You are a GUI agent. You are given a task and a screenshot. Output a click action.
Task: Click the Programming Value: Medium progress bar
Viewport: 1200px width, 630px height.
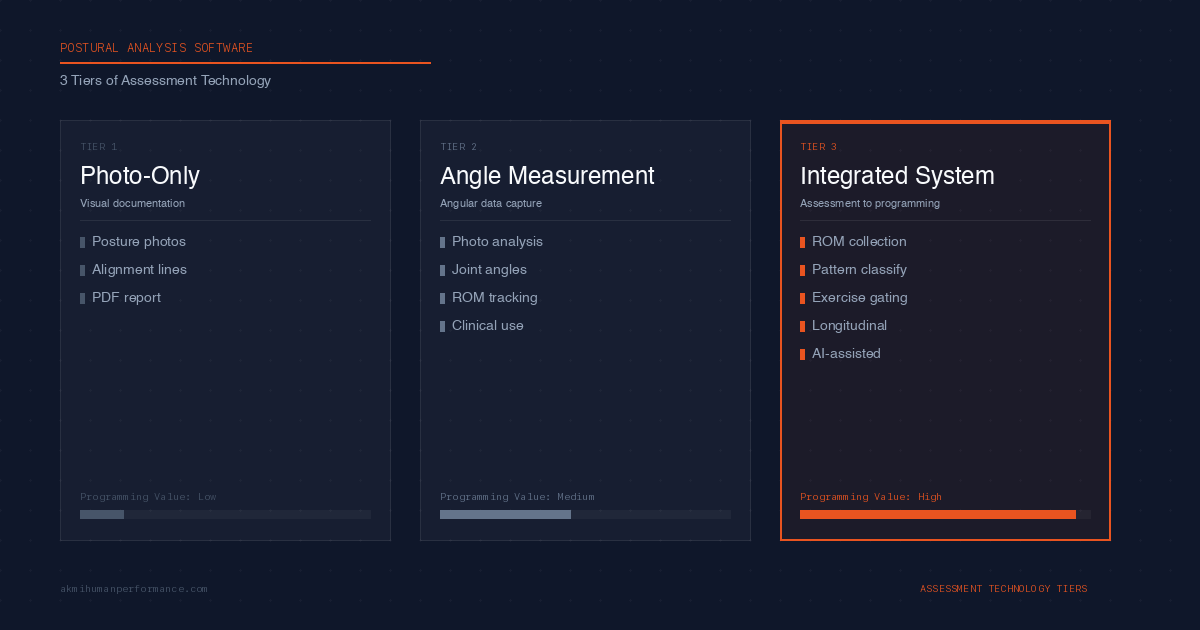click(585, 514)
